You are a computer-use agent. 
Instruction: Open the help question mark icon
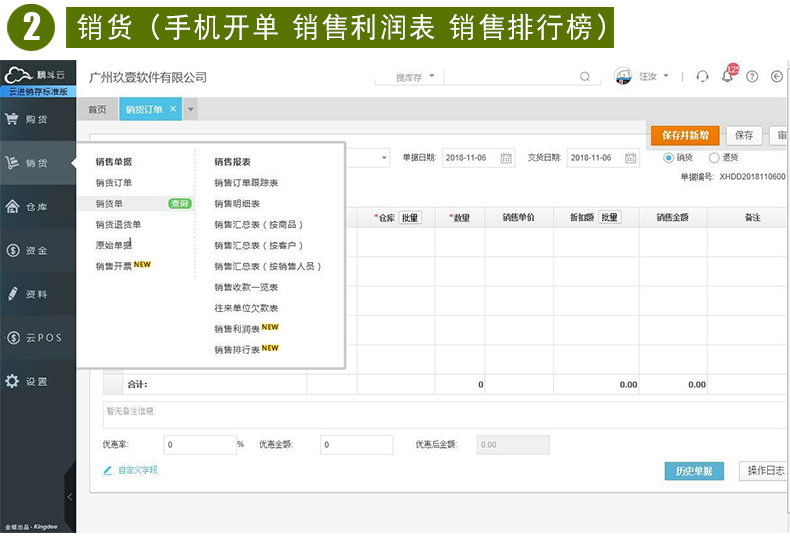pyautogui.click(x=752, y=77)
